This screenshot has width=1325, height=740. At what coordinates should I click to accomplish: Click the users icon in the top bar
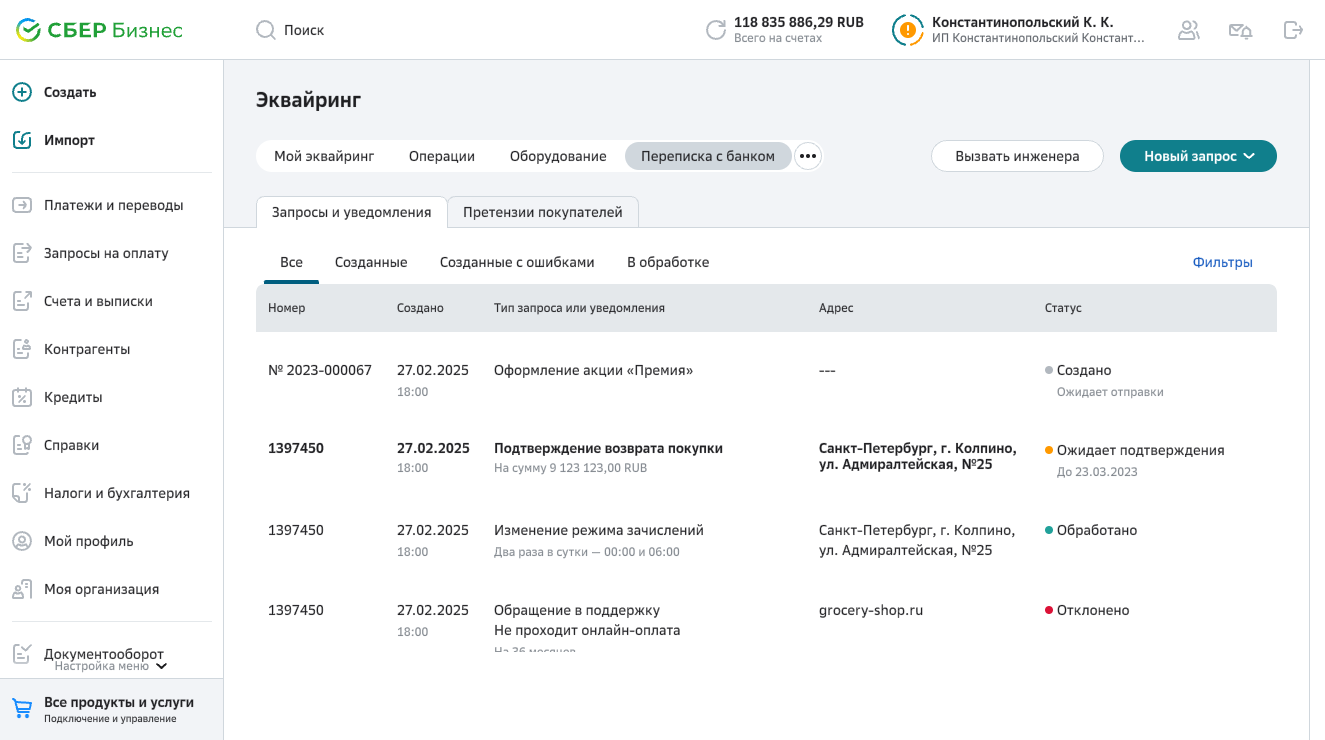click(1188, 30)
